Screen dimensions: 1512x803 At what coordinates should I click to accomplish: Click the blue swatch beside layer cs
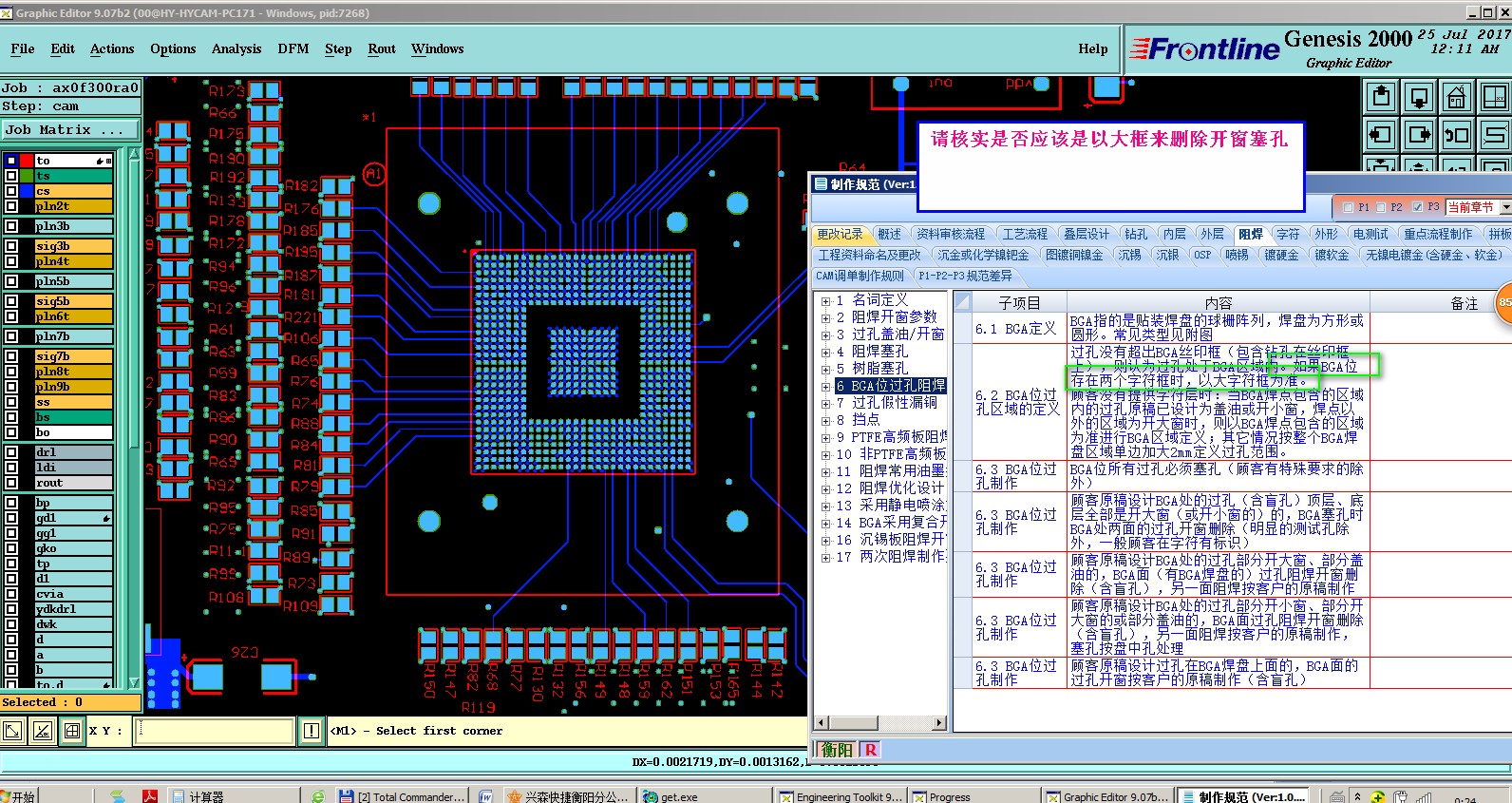[x=27, y=191]
